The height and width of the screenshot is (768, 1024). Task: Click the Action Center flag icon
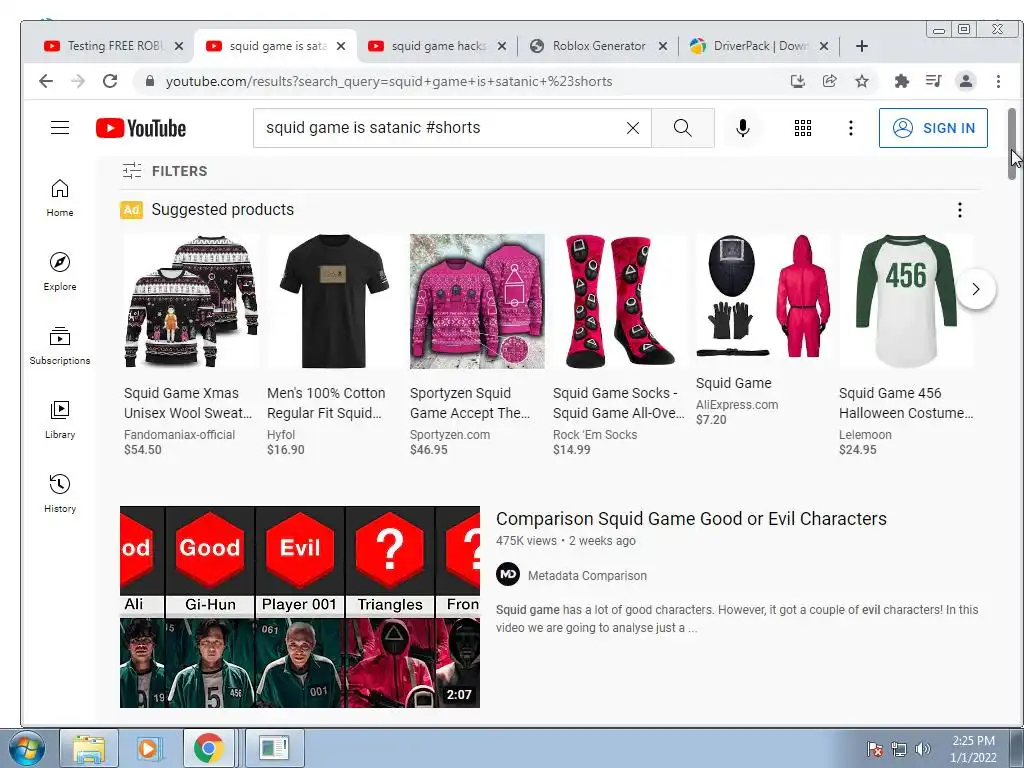(x=874, y=749)
